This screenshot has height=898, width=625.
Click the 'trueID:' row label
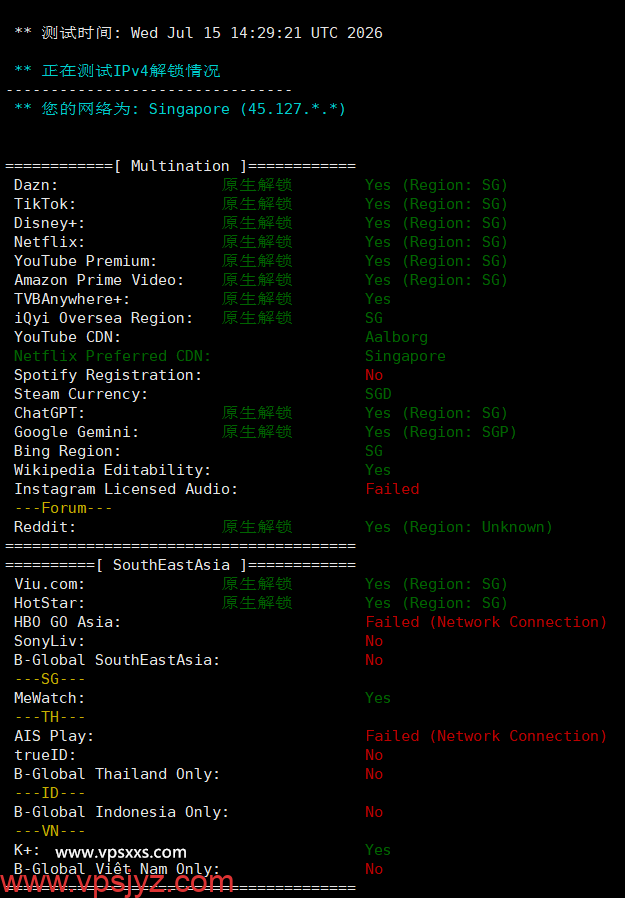point(45,755)
